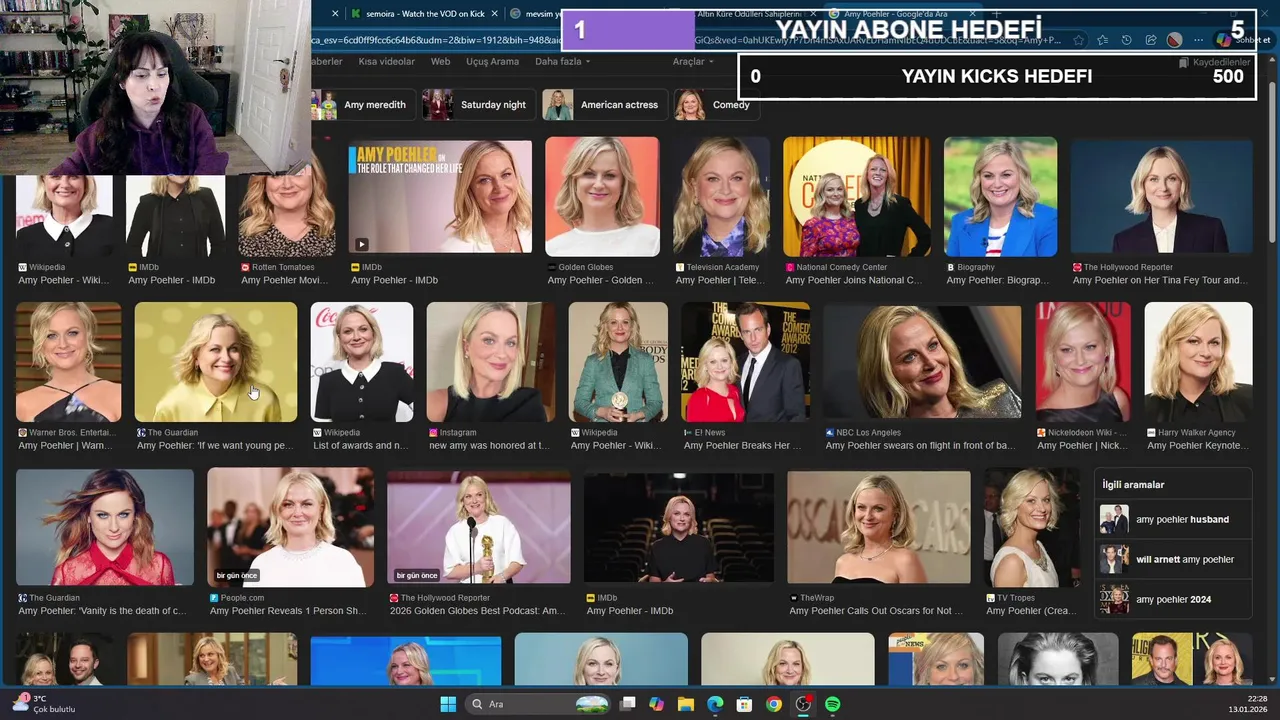Filter images by the 'Comedy' chip
Screen dimensions: 1280x720
[716, 105]
